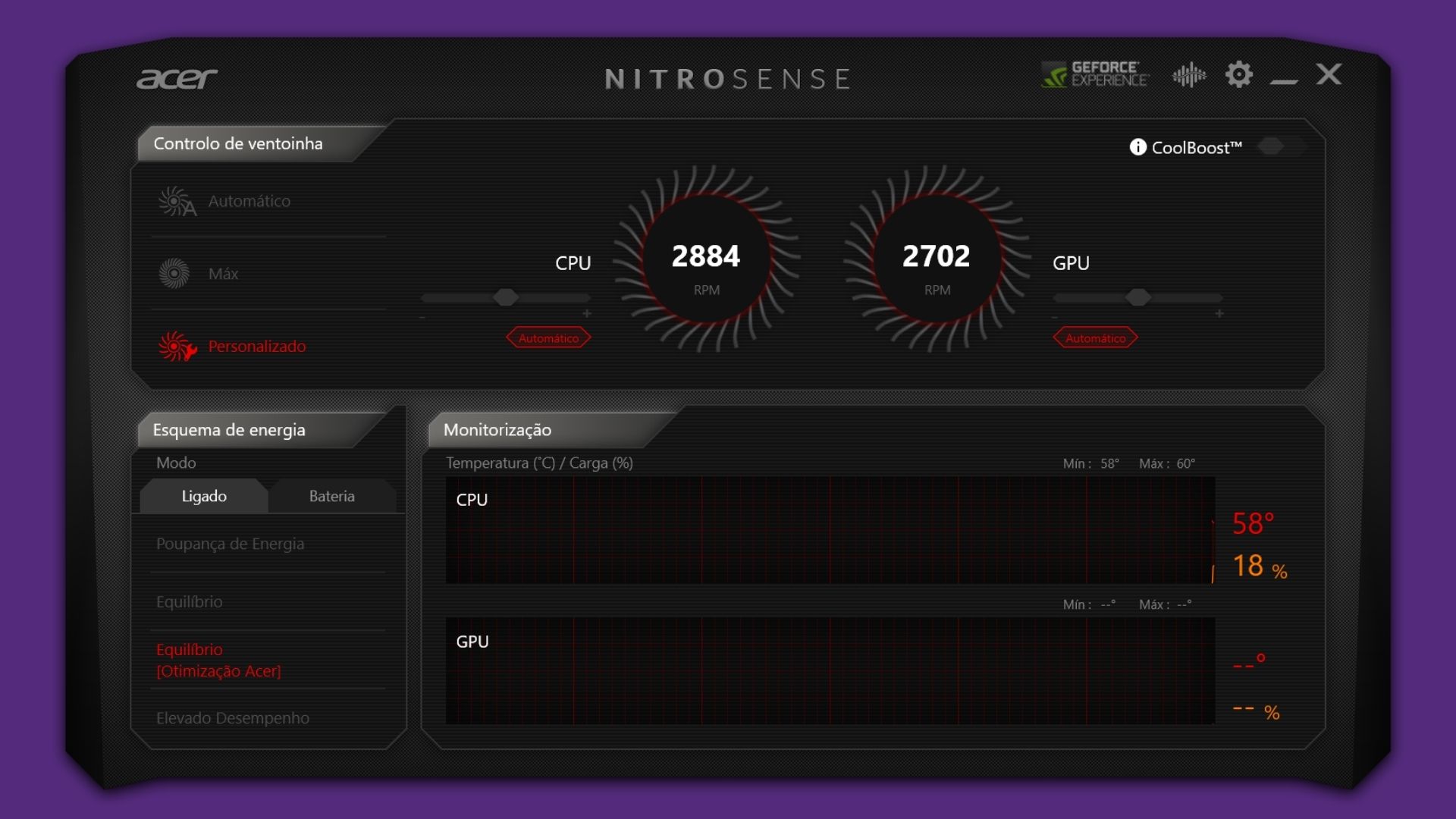The height and width of the screenshot is (819, 1456).
Task: Click the Monitorização header
Action: point(497,430)
